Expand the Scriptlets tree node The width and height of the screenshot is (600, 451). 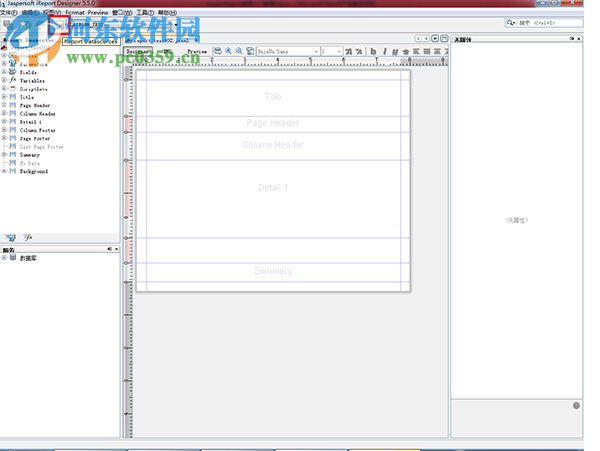[x=4, y=89]
